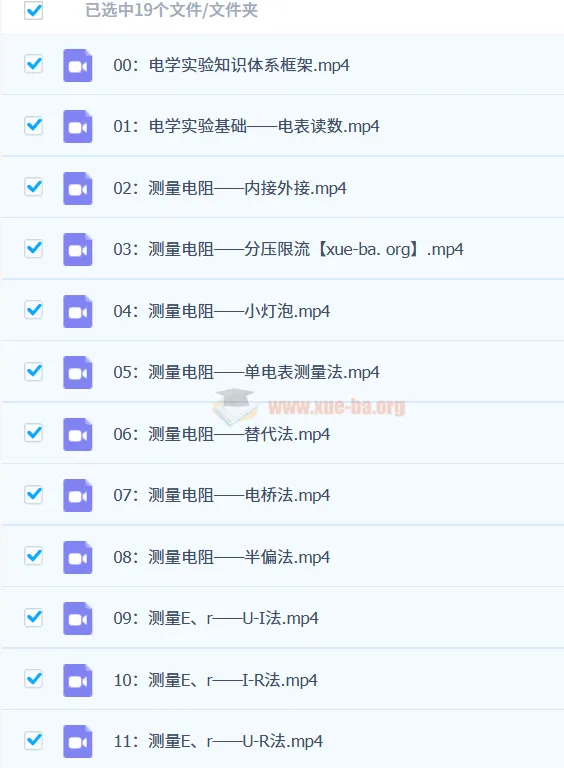Screen dimensions: 564x768
Task: Click video icon of 02 内接外接 file
Action: point(78,188)
